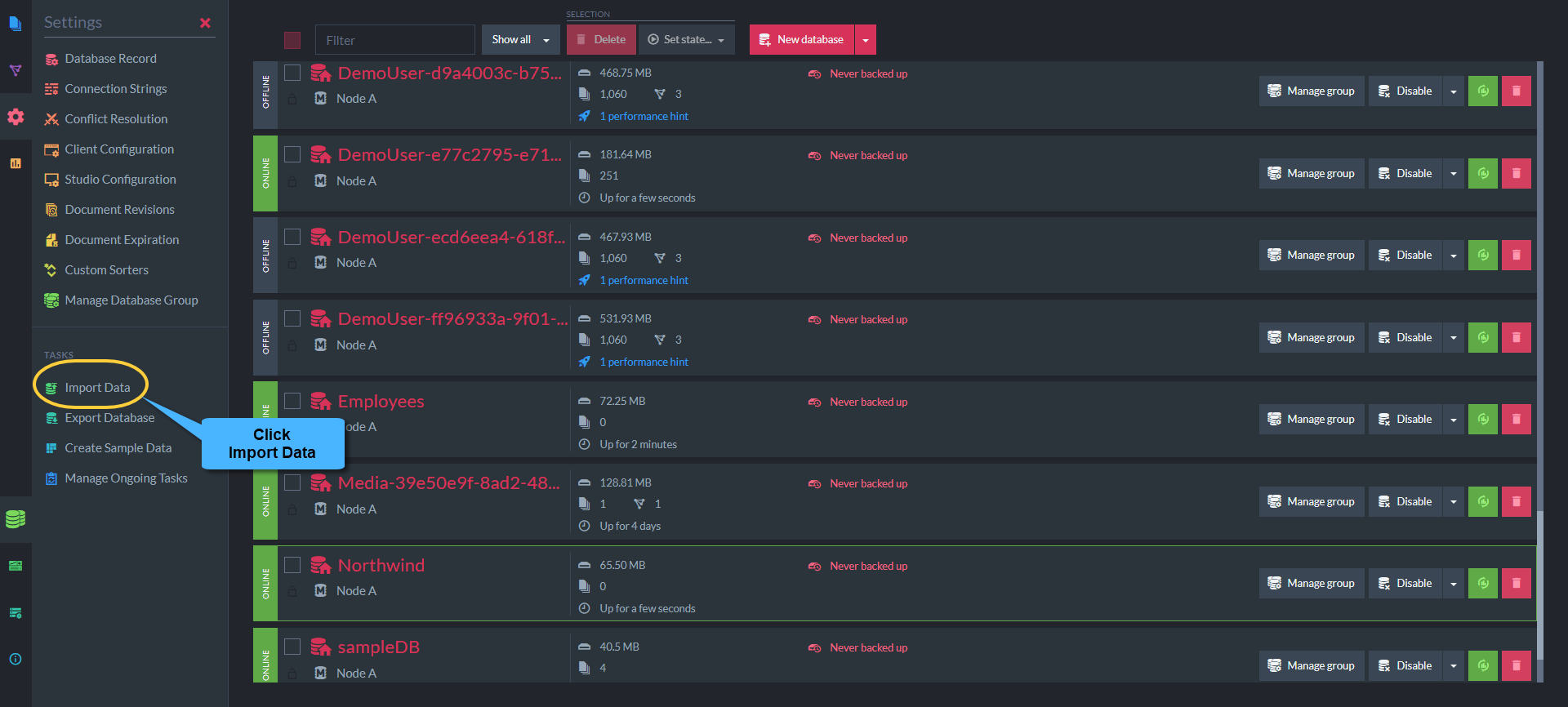Click green refresh icon for DemoUser-ecd6eea4 row
Viewport: 1568px width, 707px height.
point(1483,255)
